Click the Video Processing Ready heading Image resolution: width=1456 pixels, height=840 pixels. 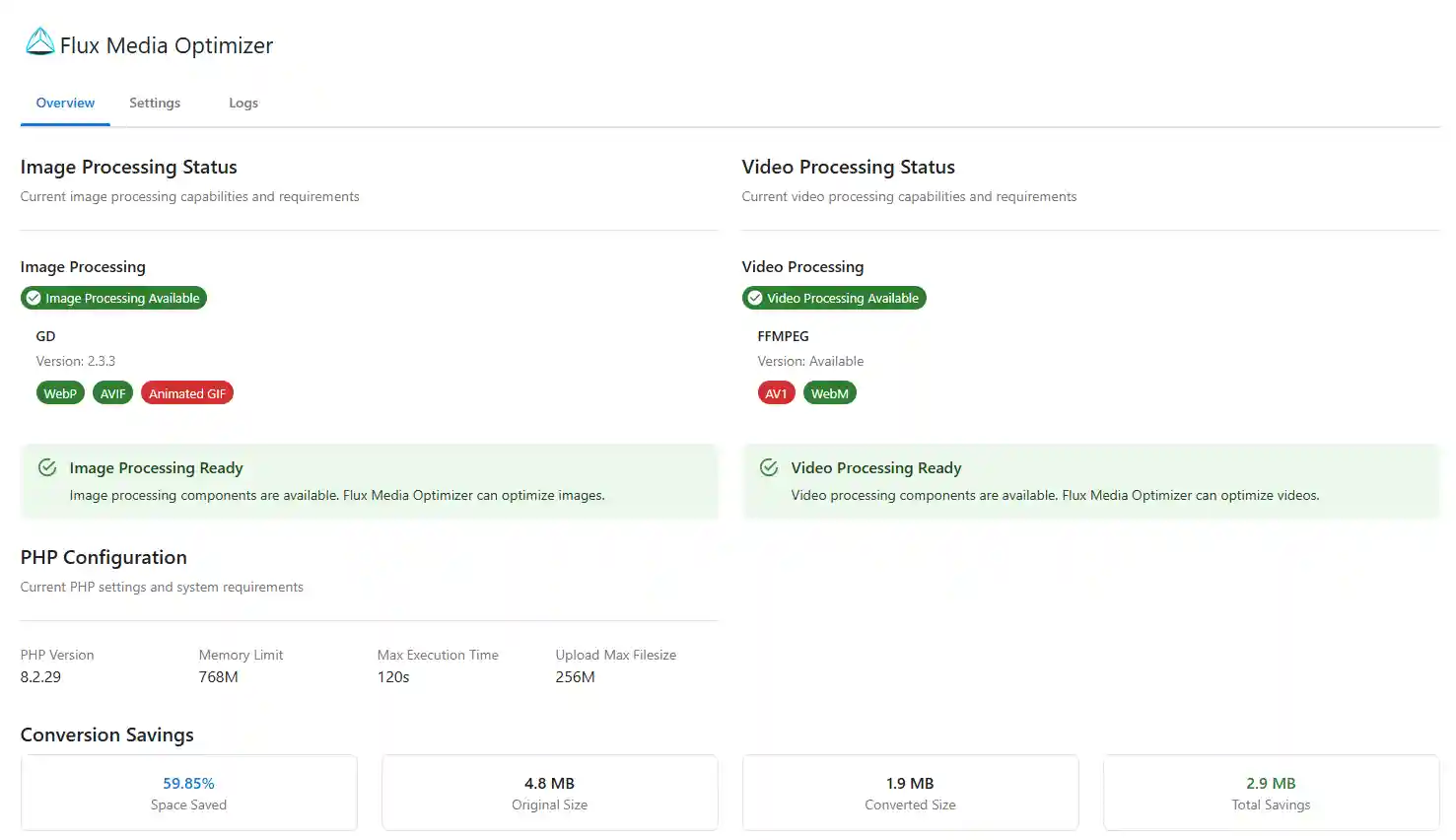pos(876,467)
